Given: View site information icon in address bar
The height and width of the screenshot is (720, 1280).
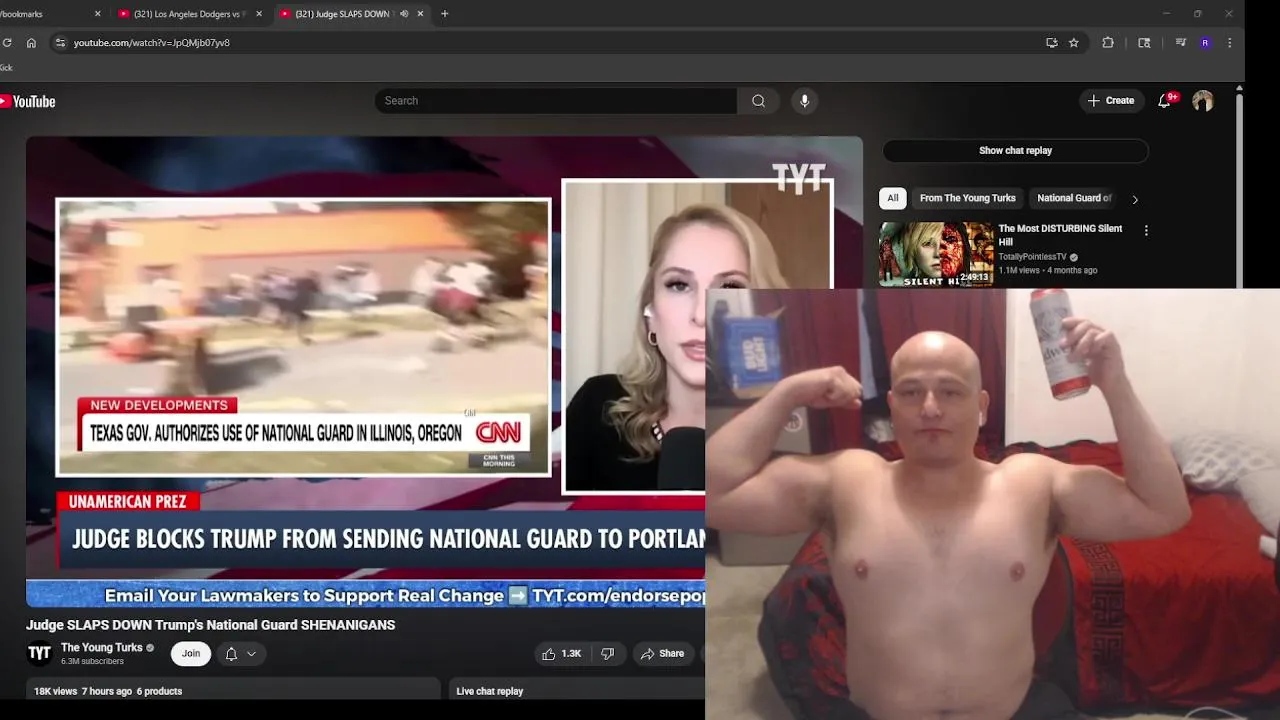Looking at the screenshot, I should [60, 43].
